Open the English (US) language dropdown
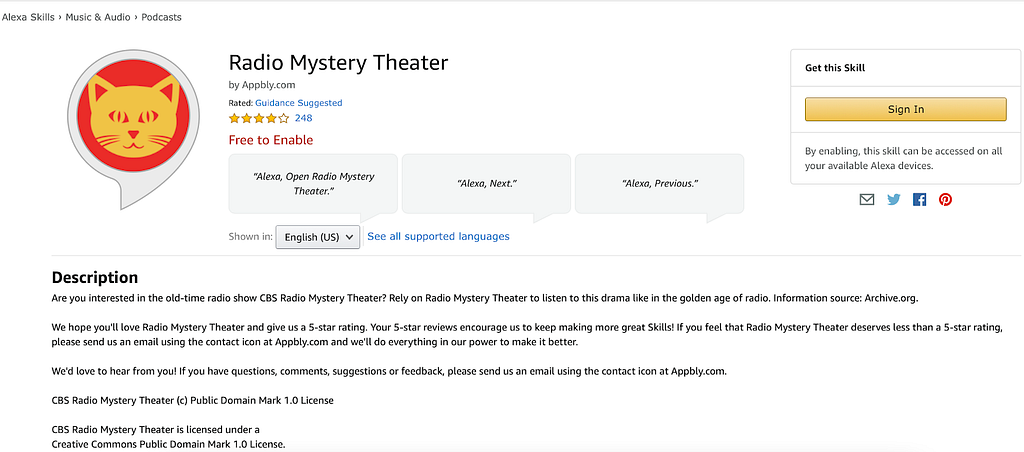This screenshot has height=452, width=1024. (317, 237)
